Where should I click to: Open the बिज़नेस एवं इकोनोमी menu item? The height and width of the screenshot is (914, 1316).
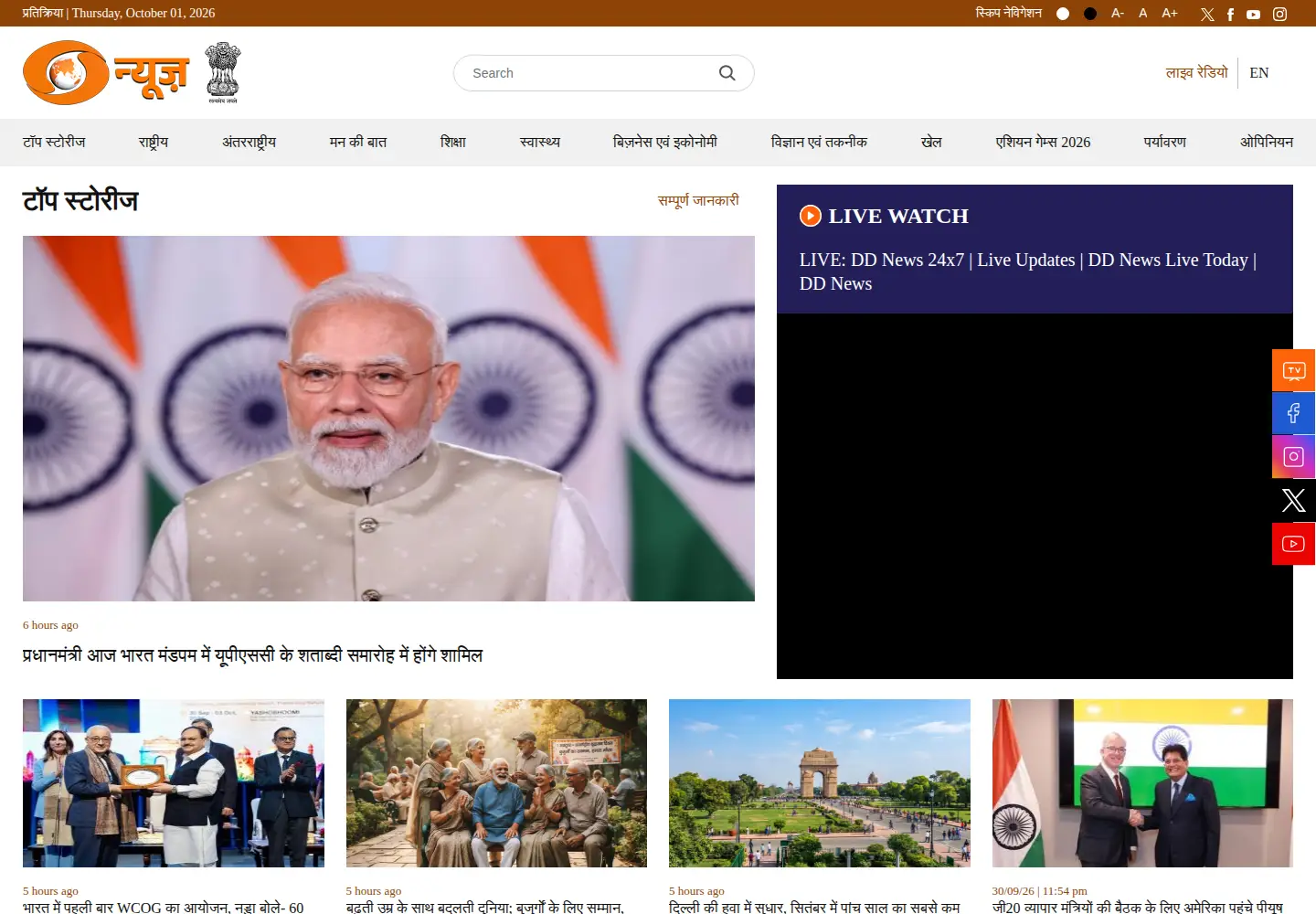[x=665, y=142]
